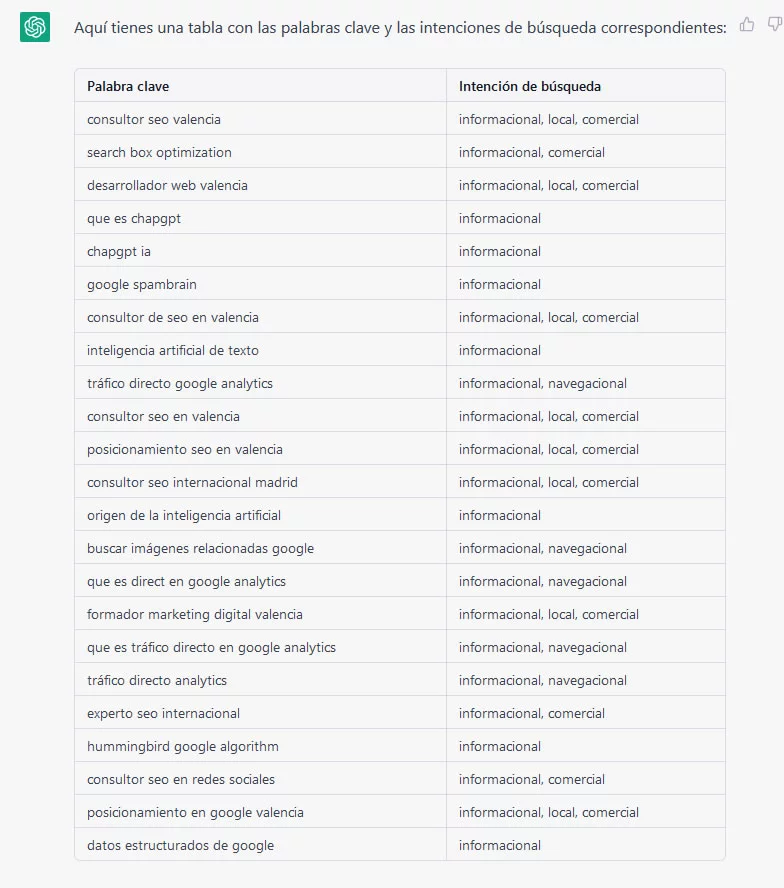This screenshot has width=784, height=888.
Task: Click 'hummingbird google algorithm' keyword cell
Action: pos(261,746)
